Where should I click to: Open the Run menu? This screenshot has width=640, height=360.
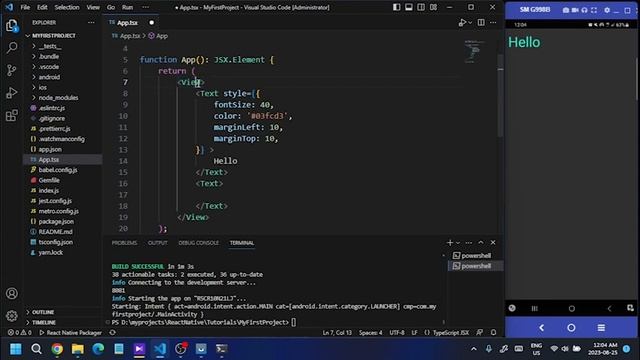127,7
